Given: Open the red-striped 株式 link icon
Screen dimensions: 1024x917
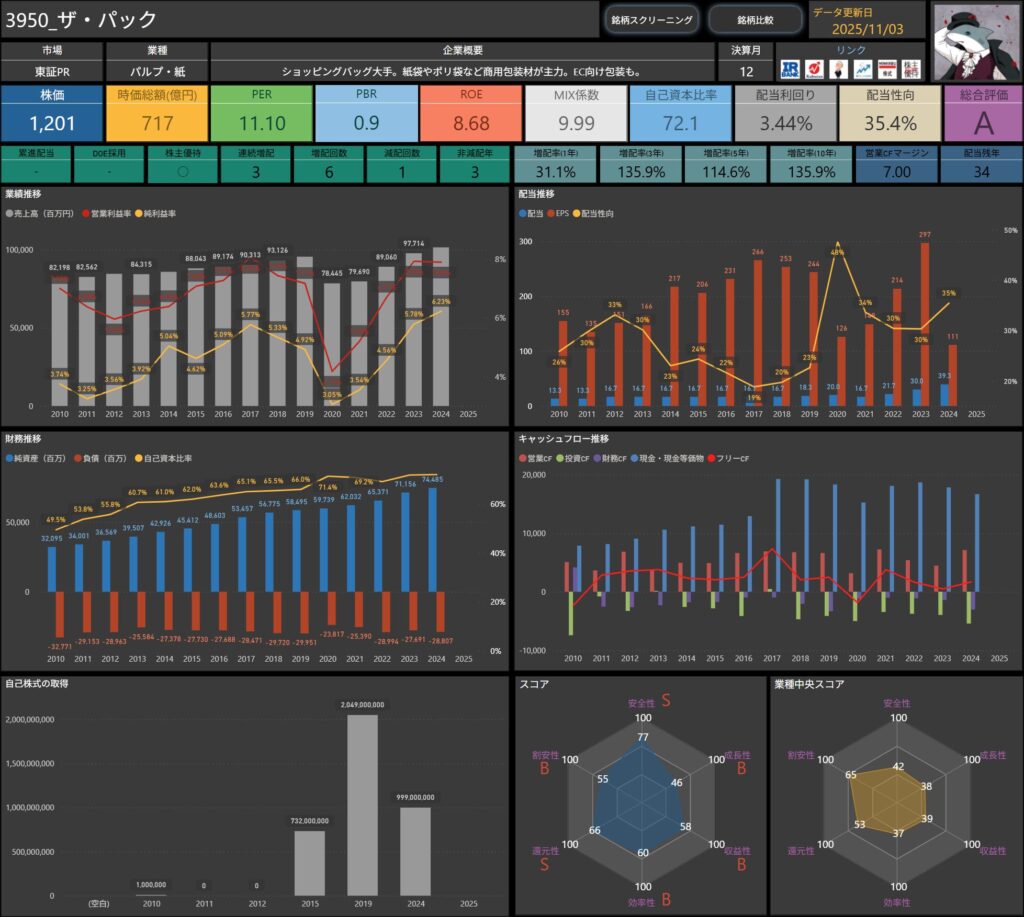Looking at the screenshot, I should point(886,69).
